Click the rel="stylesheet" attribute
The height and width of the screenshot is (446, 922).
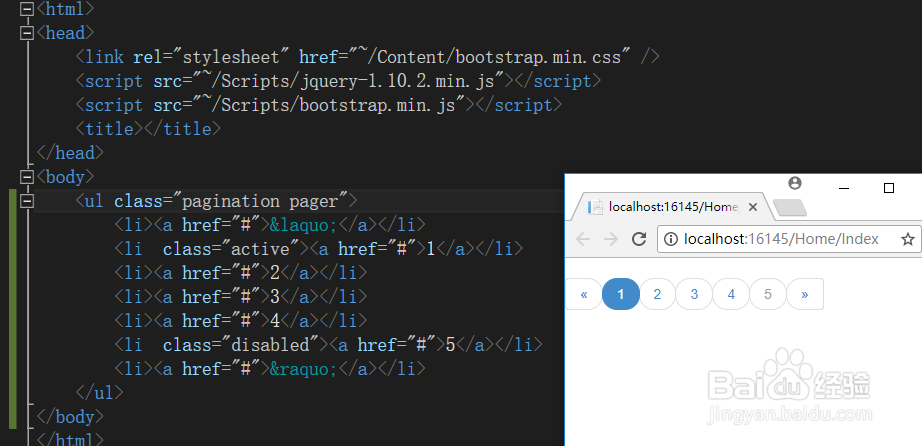pyautogui.click(x=212, y=57)
